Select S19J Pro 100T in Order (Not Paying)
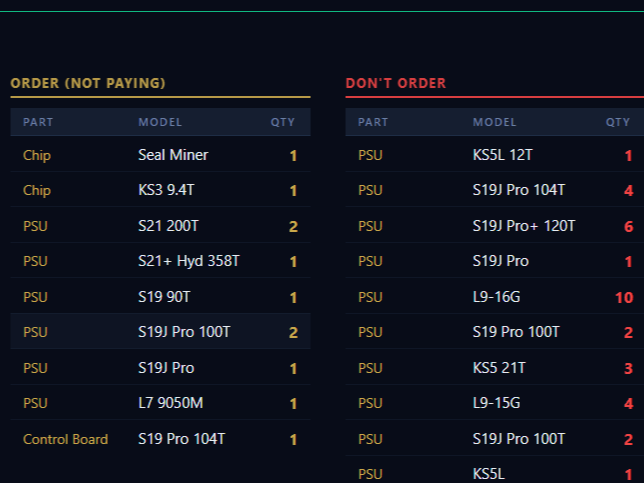 (184, 332)
